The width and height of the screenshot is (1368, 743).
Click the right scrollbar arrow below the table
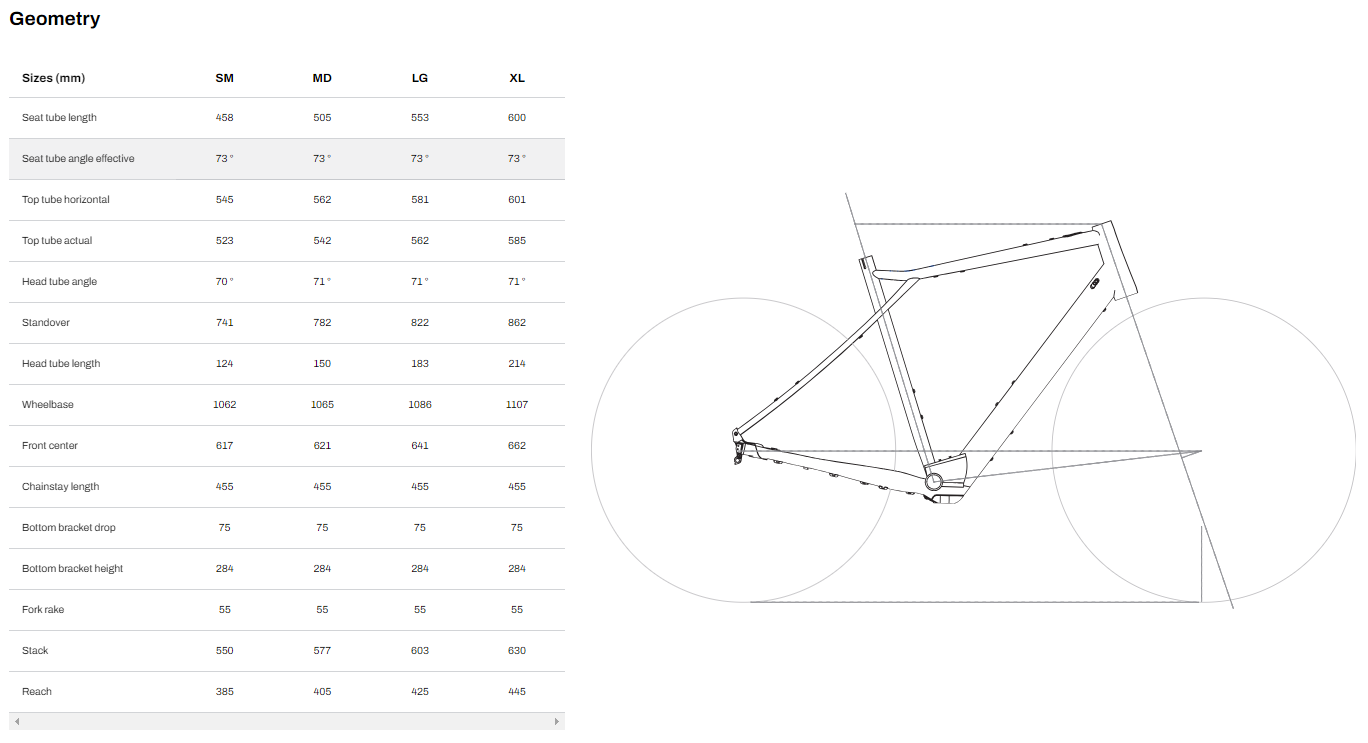click(557, 720)
